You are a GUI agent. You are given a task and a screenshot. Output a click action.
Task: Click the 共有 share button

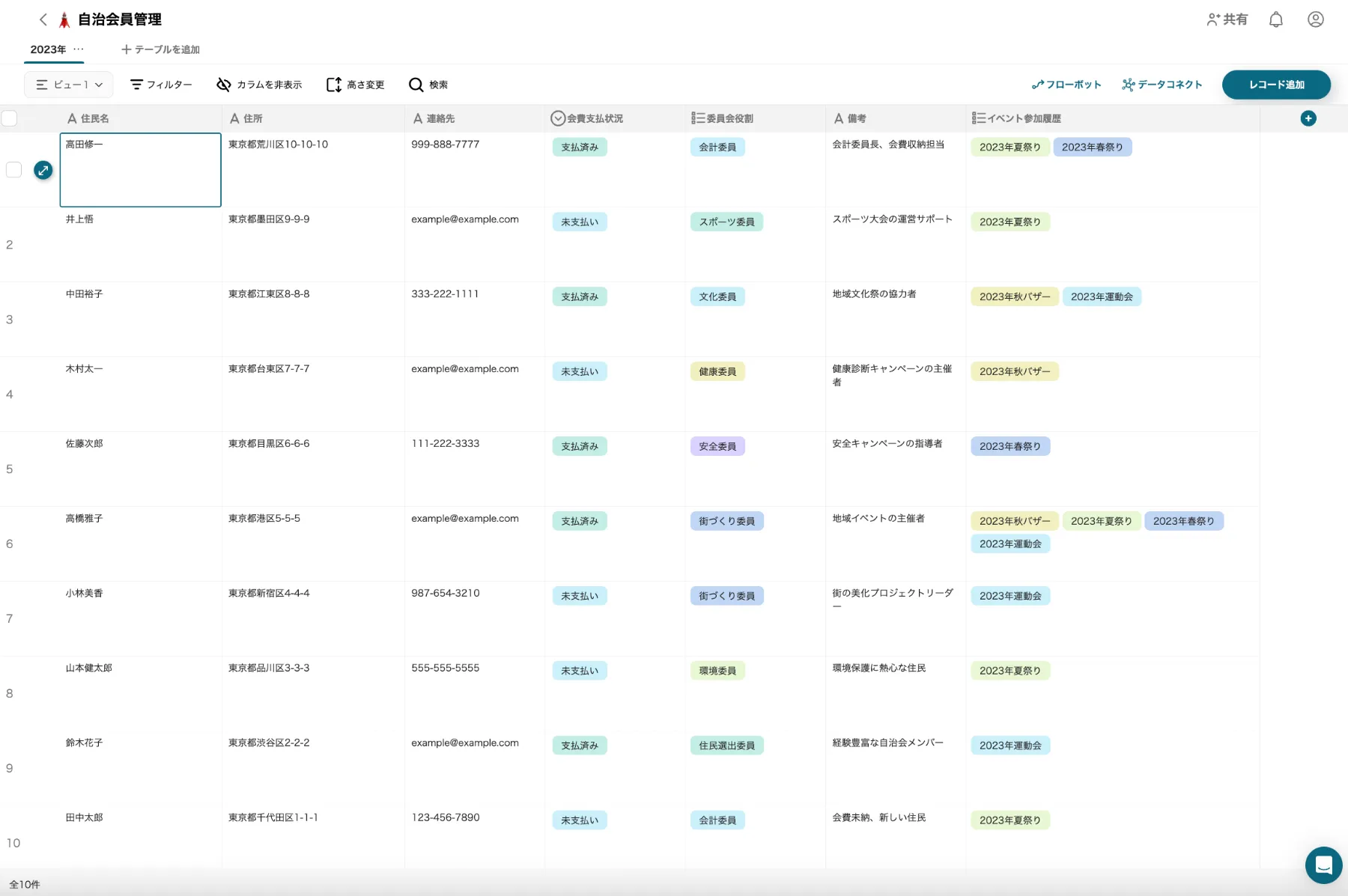pos(1227,19)
